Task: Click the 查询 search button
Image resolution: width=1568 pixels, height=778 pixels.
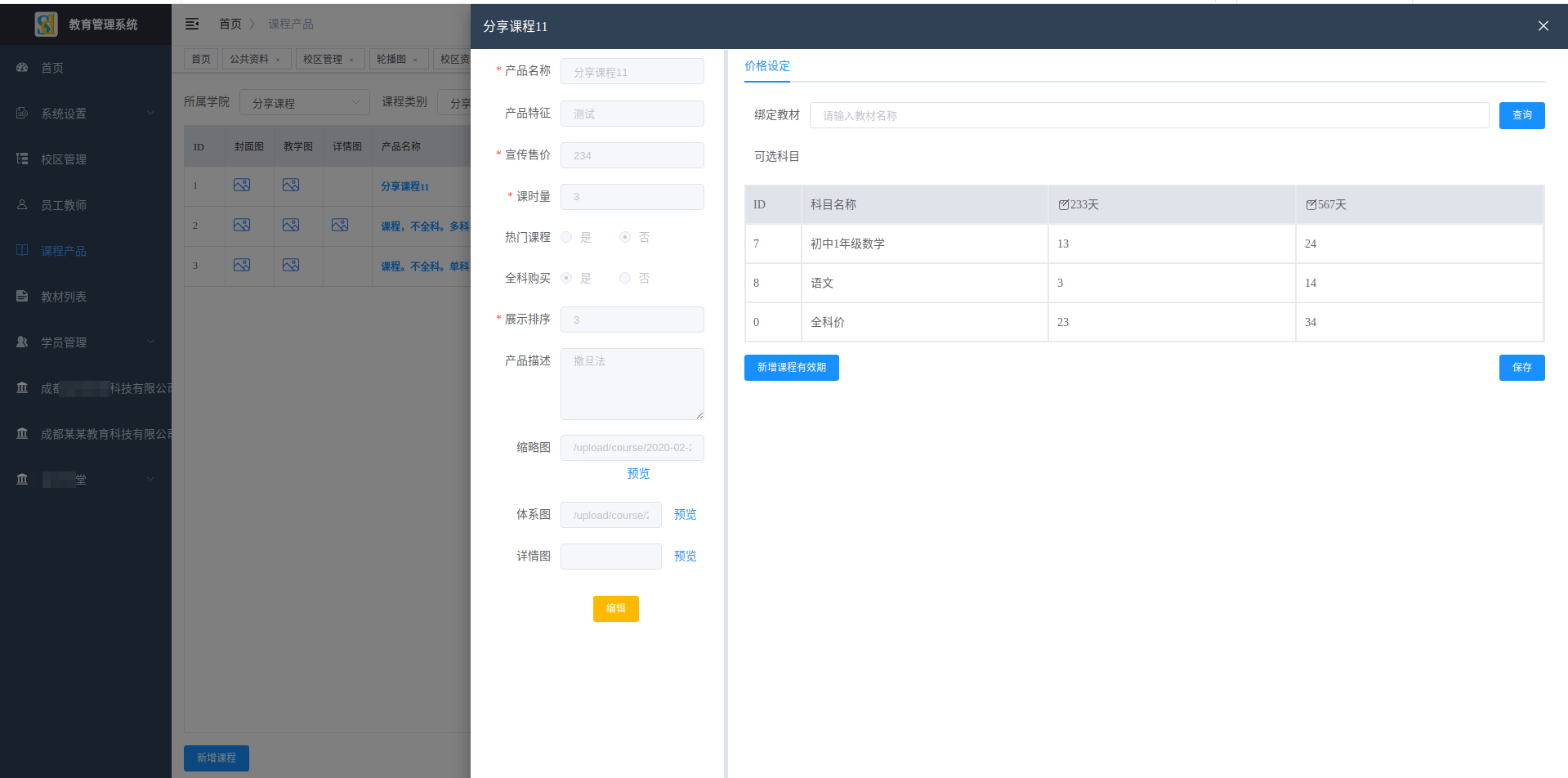Action: pos(1521,115)
